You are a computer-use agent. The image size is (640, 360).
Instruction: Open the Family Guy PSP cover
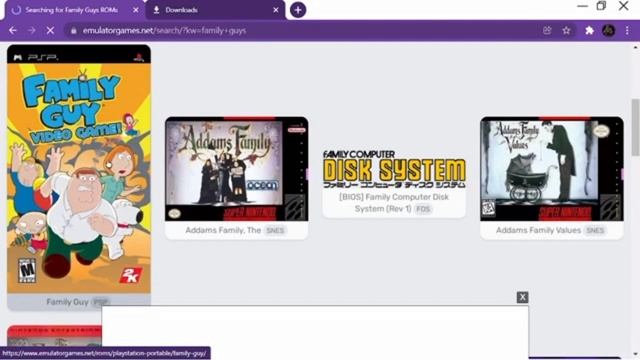(79, 169)
